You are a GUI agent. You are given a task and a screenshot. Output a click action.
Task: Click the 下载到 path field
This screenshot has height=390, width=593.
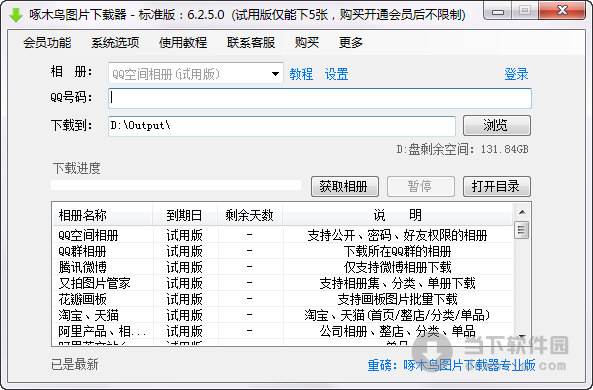[282, 126]
